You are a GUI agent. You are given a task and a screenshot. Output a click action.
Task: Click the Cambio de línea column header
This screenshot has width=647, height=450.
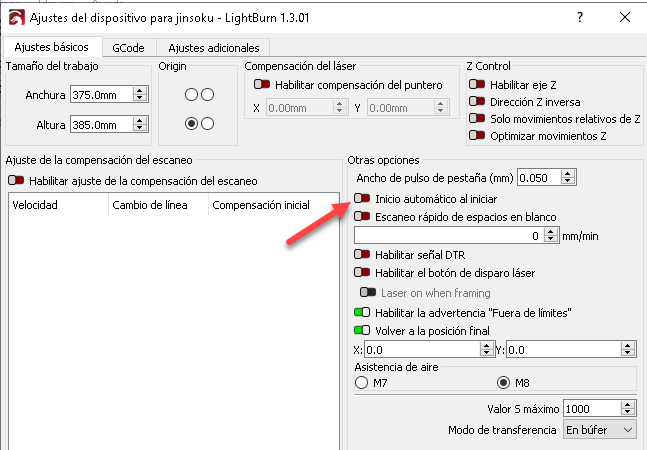pyautogui.click(x=158, y=205)
